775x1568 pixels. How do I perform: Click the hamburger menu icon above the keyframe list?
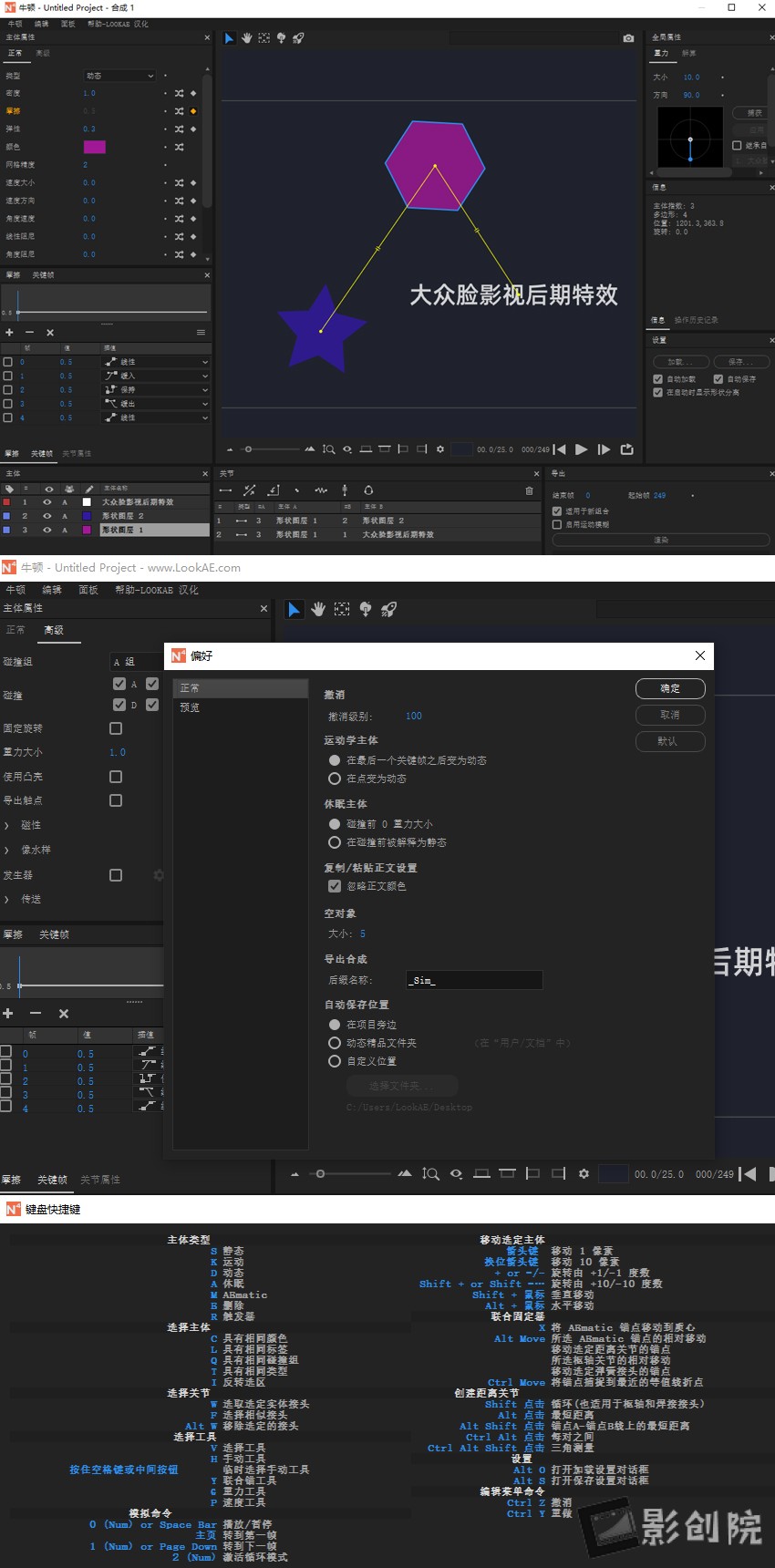click(x=201, y=333)
